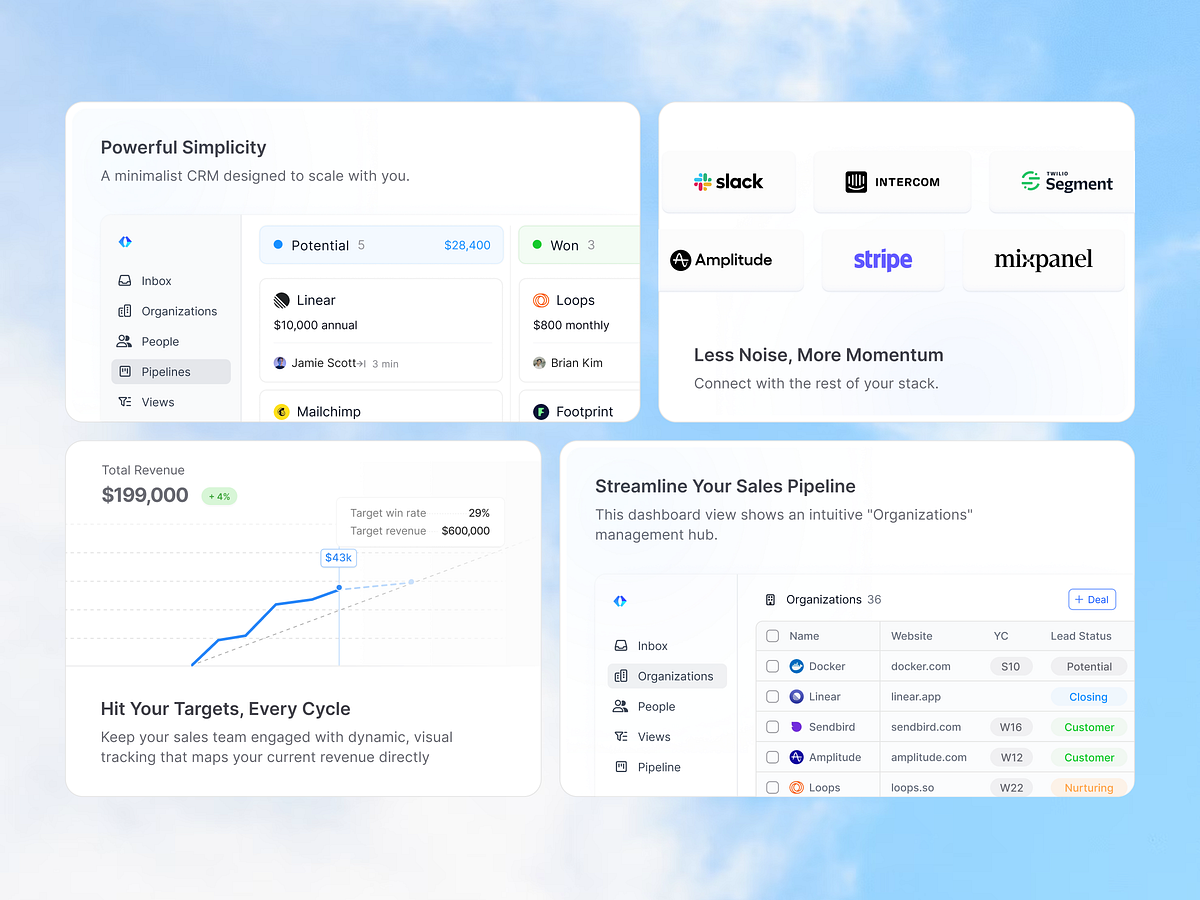Viewport: 1200px width, 900px height.
Task: Click the Mixpanel integration logo
Action: [x=1043, y=260]
